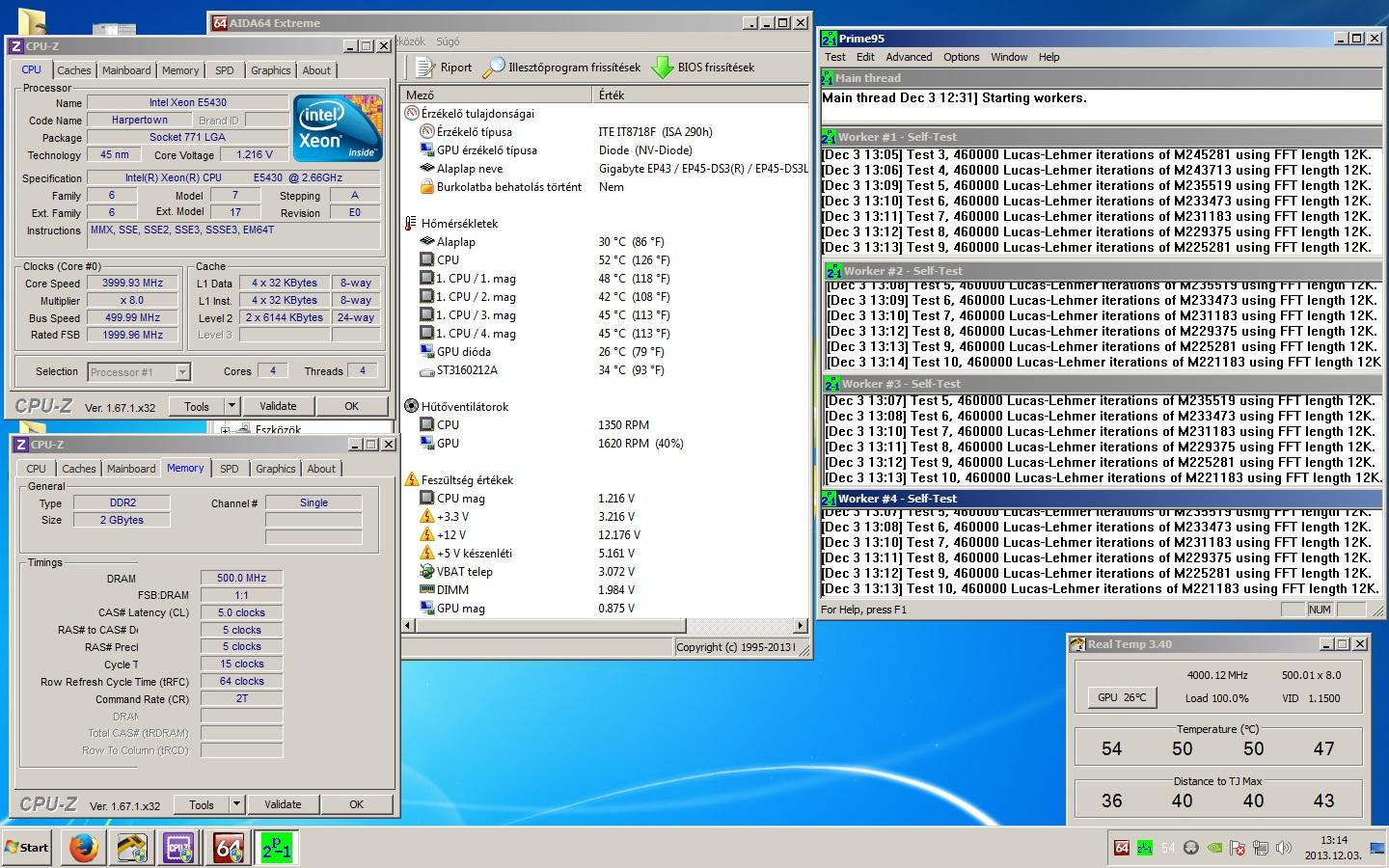Click the AIDA64 Extreme title bar icon
Viewport: 1389px width, 868px height.
point(219,22)
